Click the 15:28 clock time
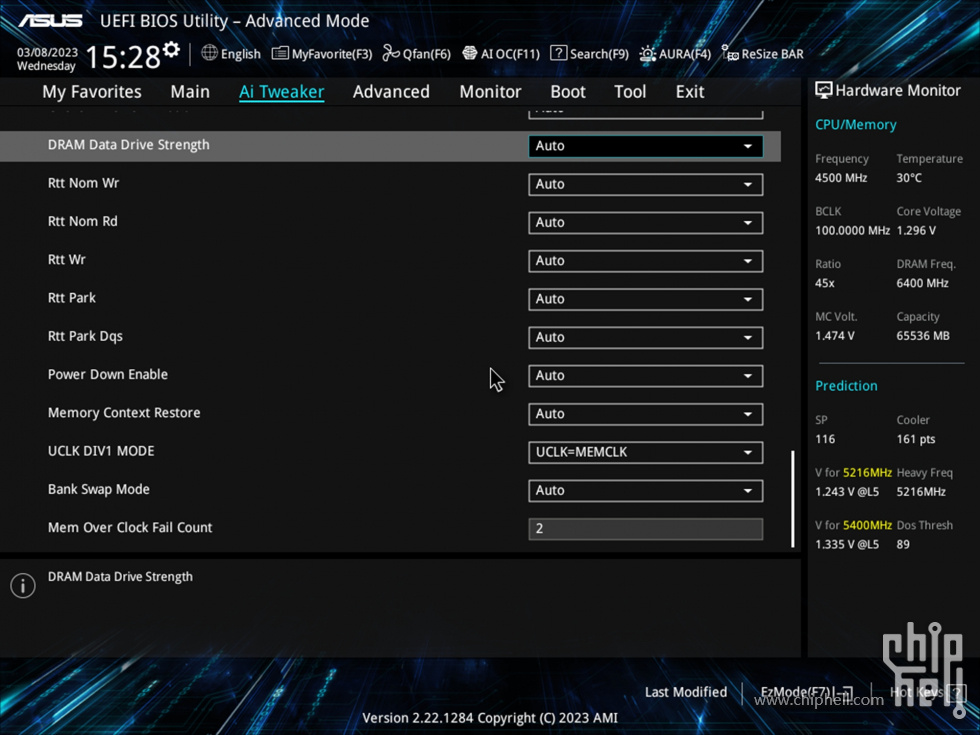This screenshot has height=735, width=980. 122,57
